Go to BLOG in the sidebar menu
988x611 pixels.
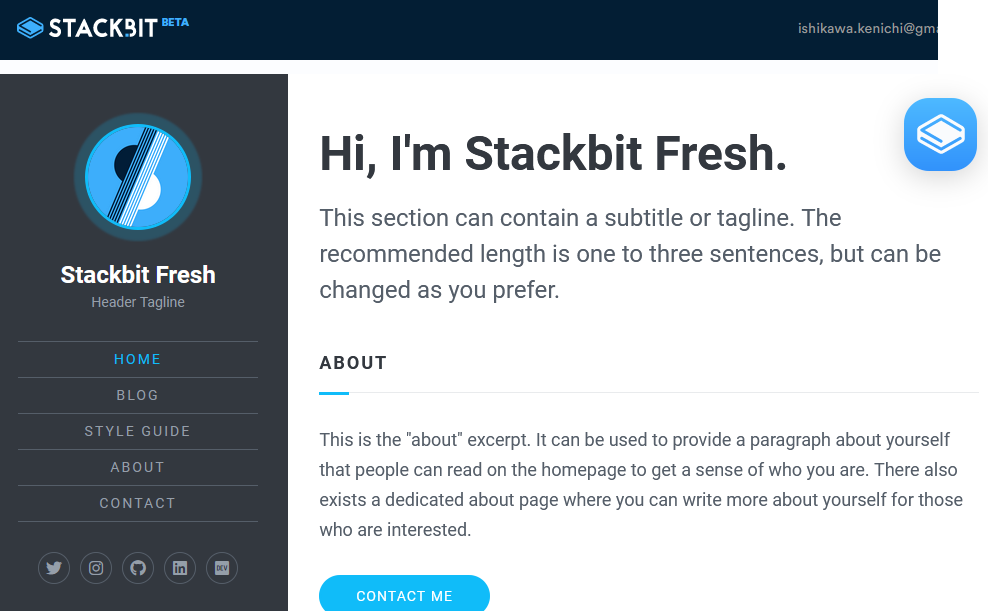coord(138,395)
